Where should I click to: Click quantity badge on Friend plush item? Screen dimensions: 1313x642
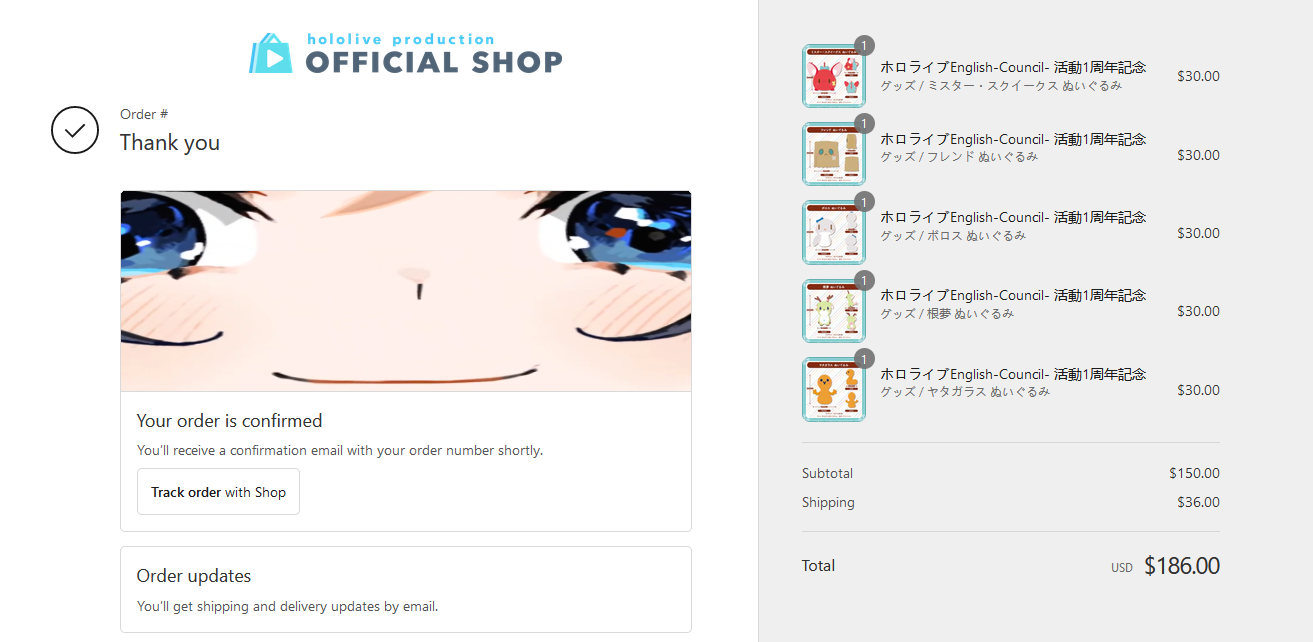click(x=865, y=123)
